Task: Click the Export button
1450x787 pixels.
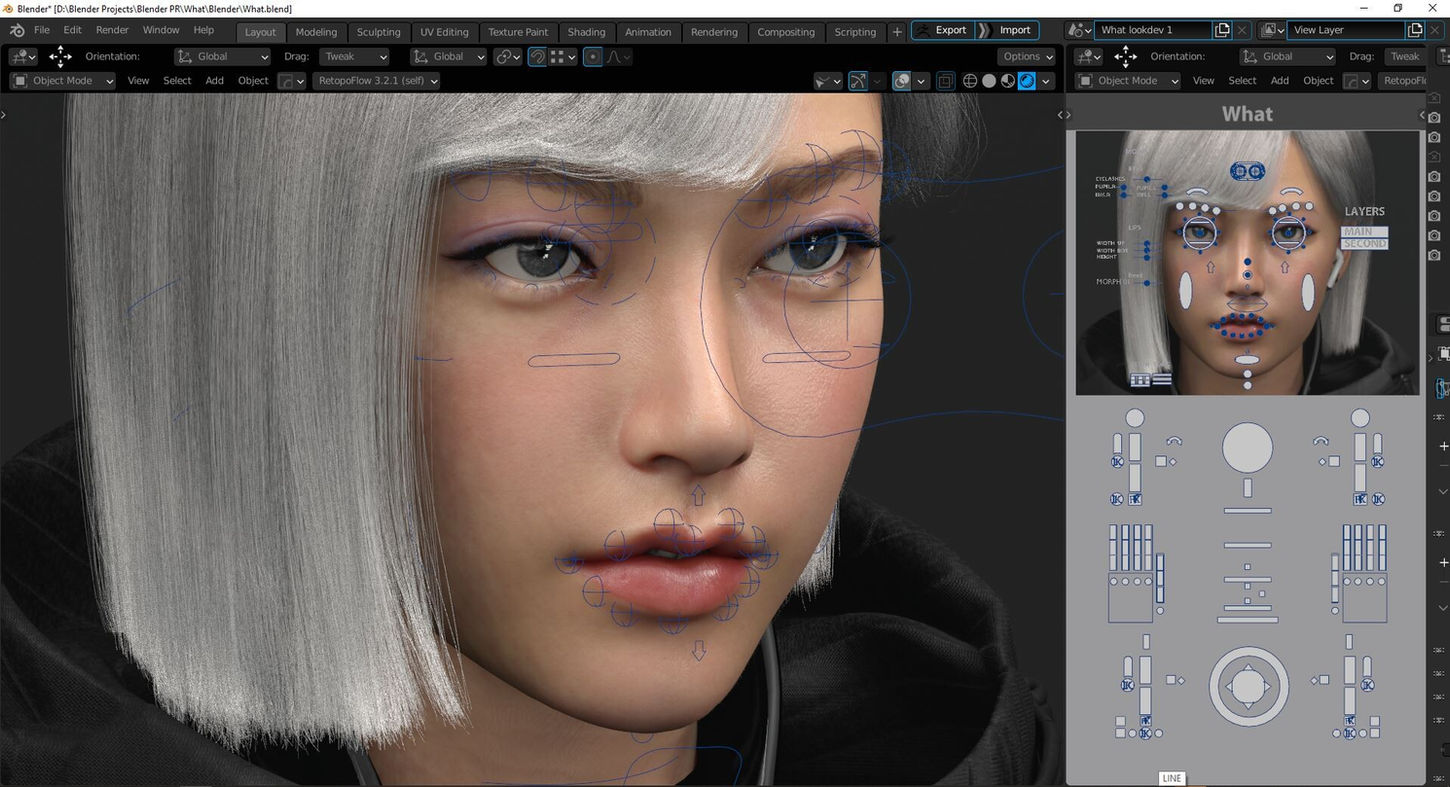Action: pos(943,30)
